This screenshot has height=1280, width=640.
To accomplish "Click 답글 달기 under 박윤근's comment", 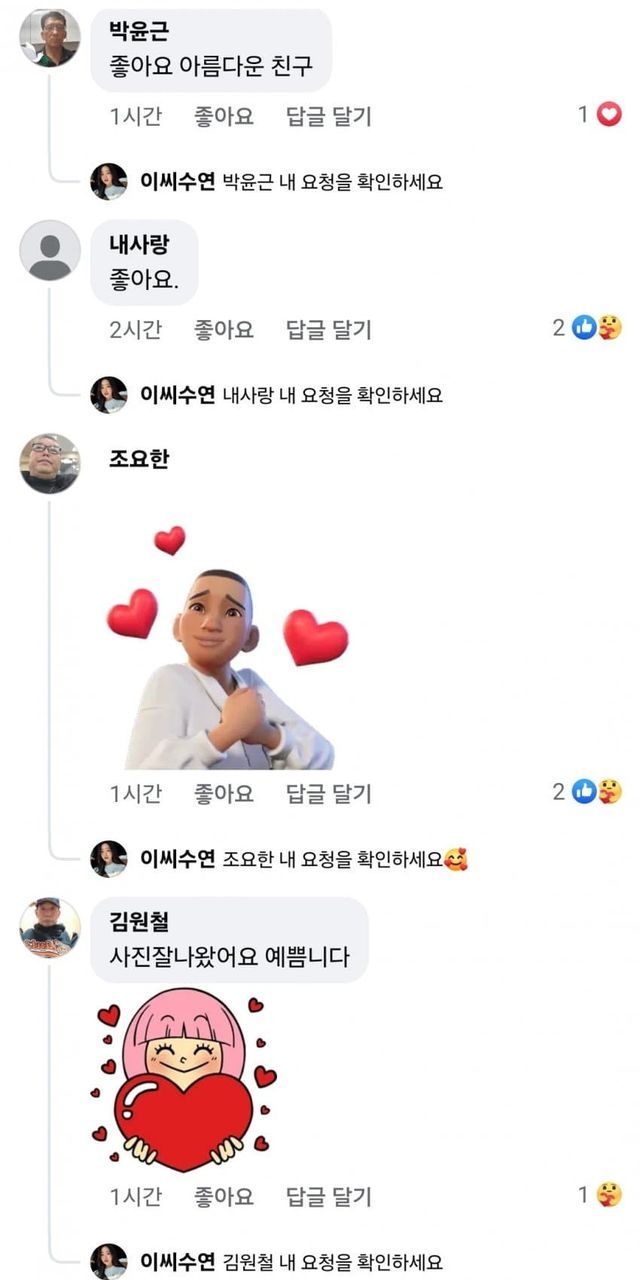I will pos(328,116).
